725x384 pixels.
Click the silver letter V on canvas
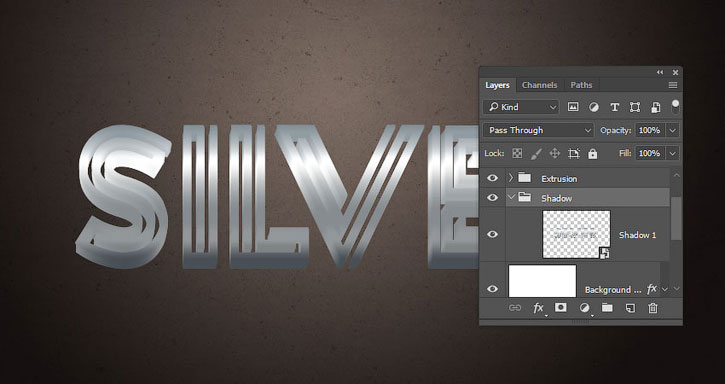tap(351, 197)
